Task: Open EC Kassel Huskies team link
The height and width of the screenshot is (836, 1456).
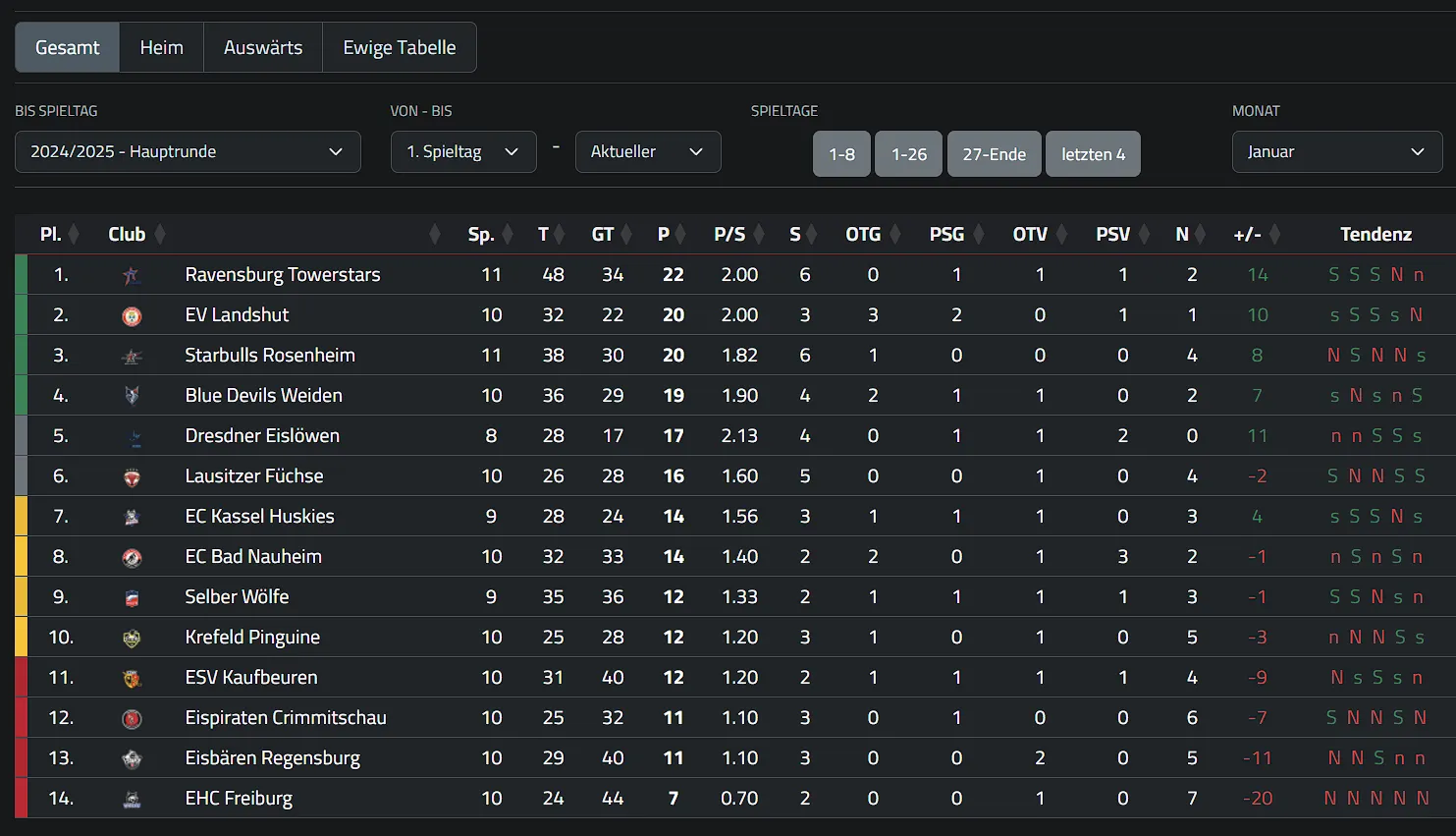Action: click(260, 517)
